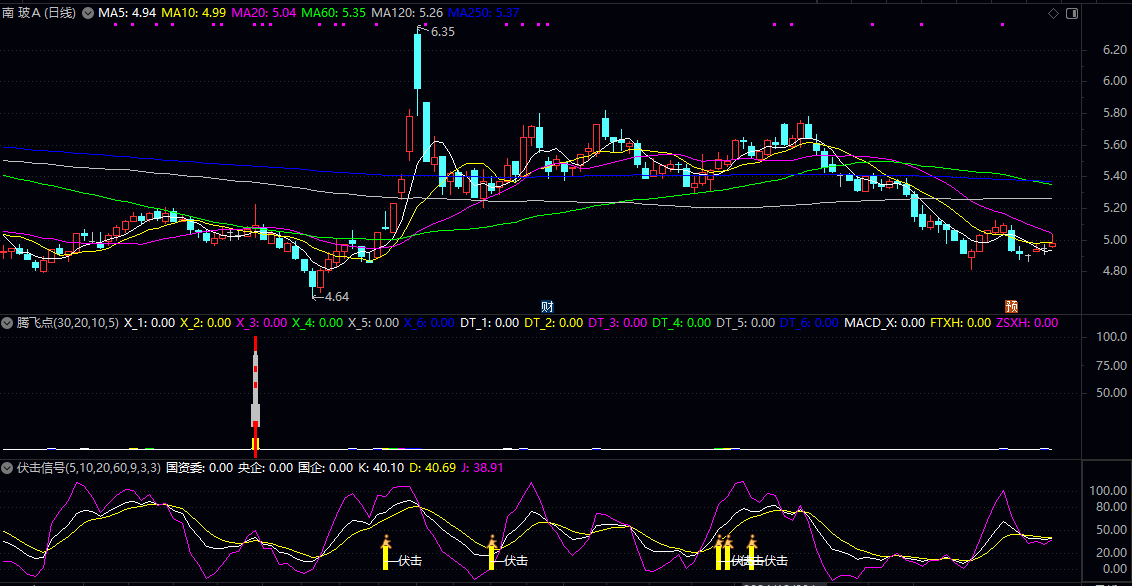The image size is (1132, 586).
Task: Click the blue 财 financial marker
Action: 547,305
